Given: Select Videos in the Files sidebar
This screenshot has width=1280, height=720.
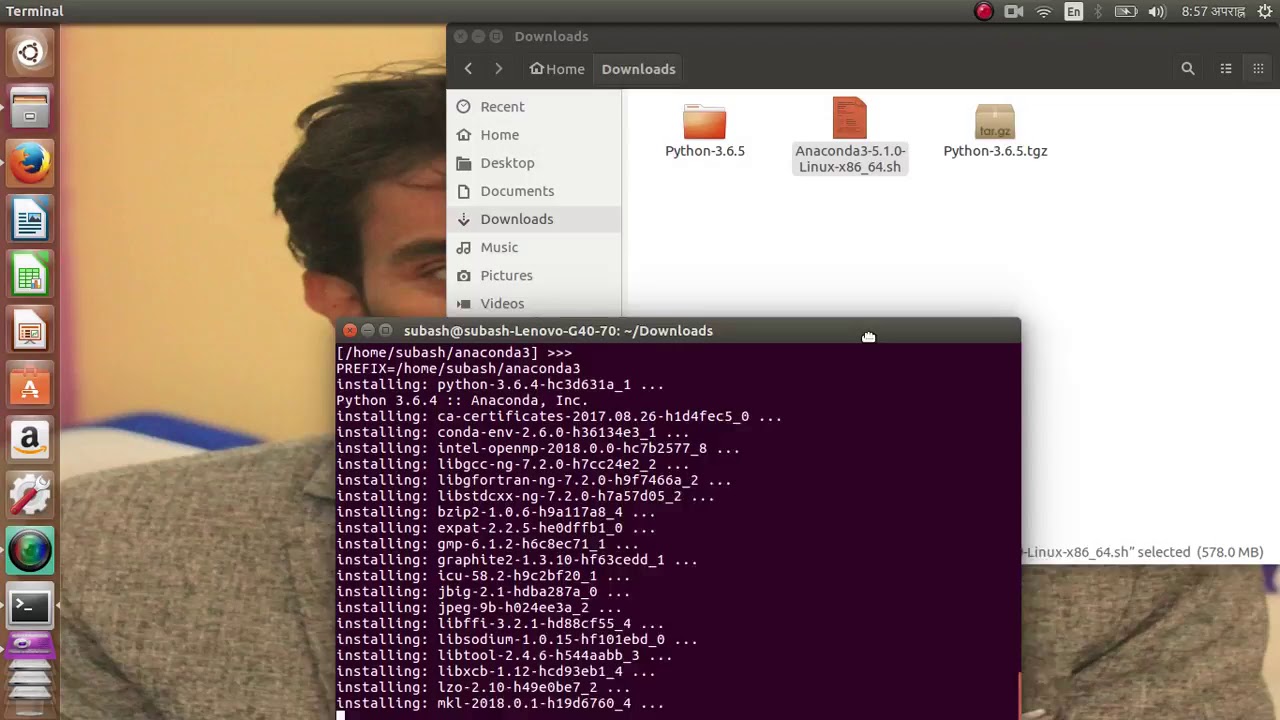Looking at the screenshot, I should click(534, 303).
